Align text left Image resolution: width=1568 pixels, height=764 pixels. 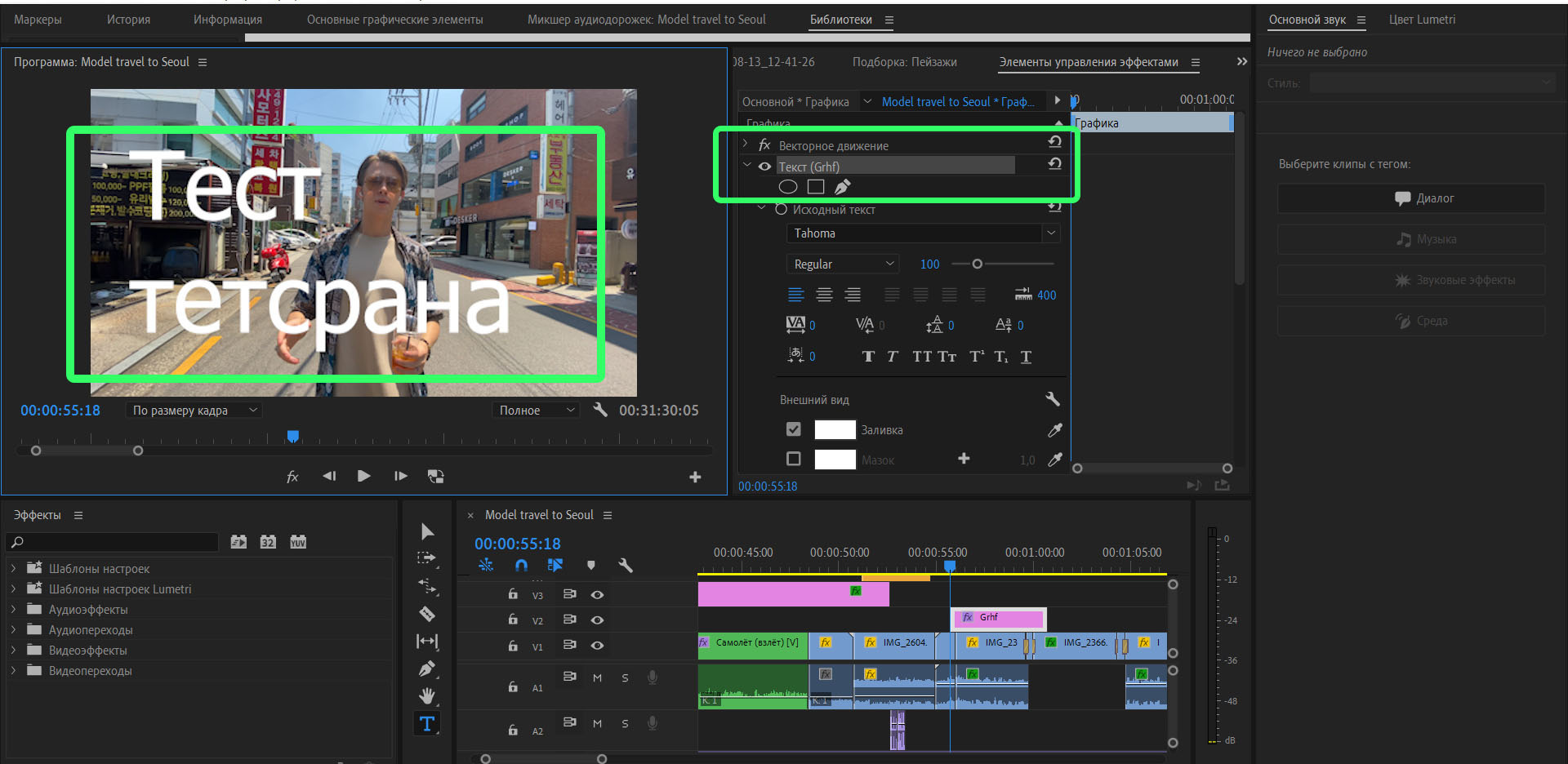coord(796,295)
